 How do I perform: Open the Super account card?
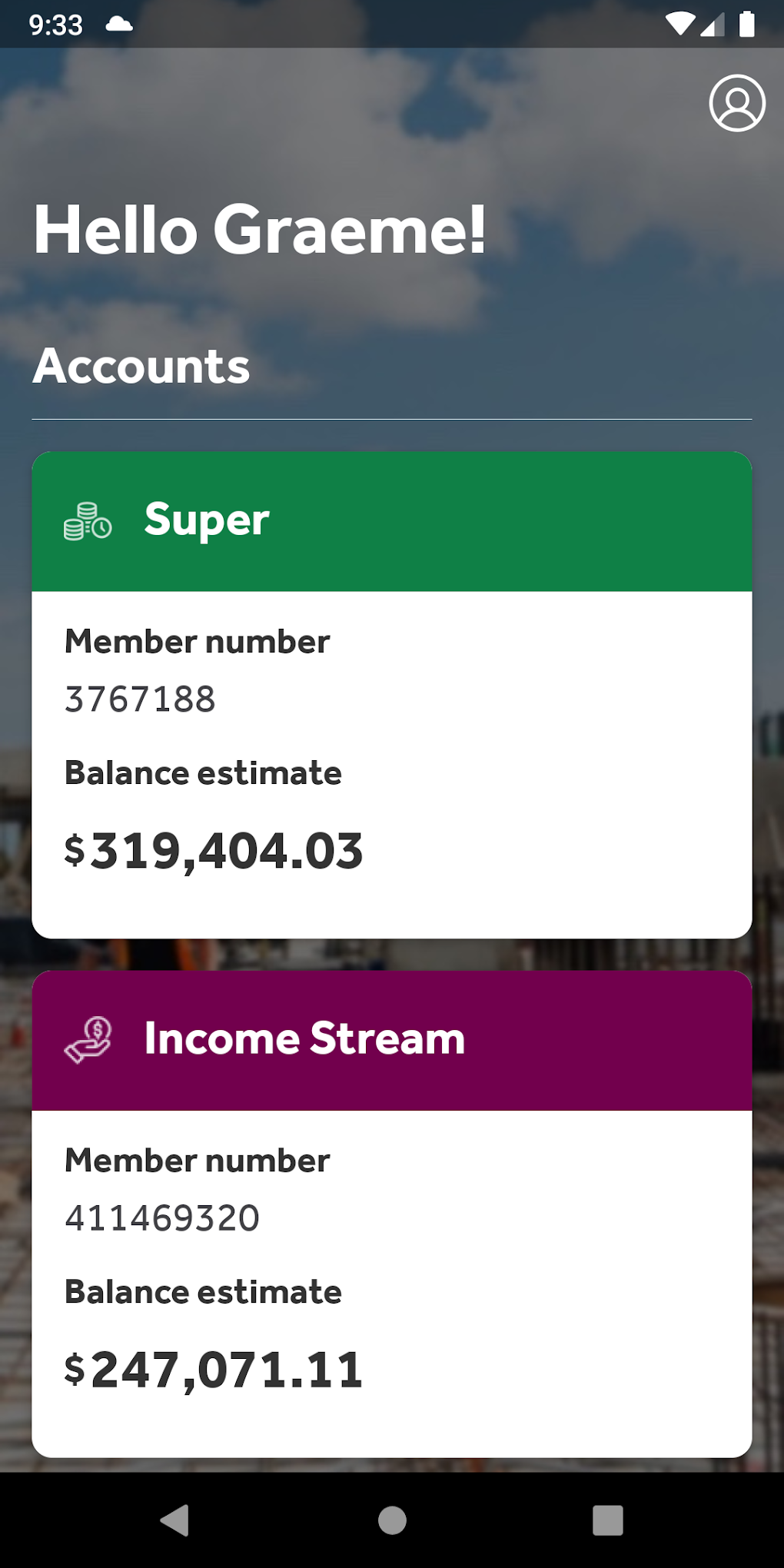point(392,692)
